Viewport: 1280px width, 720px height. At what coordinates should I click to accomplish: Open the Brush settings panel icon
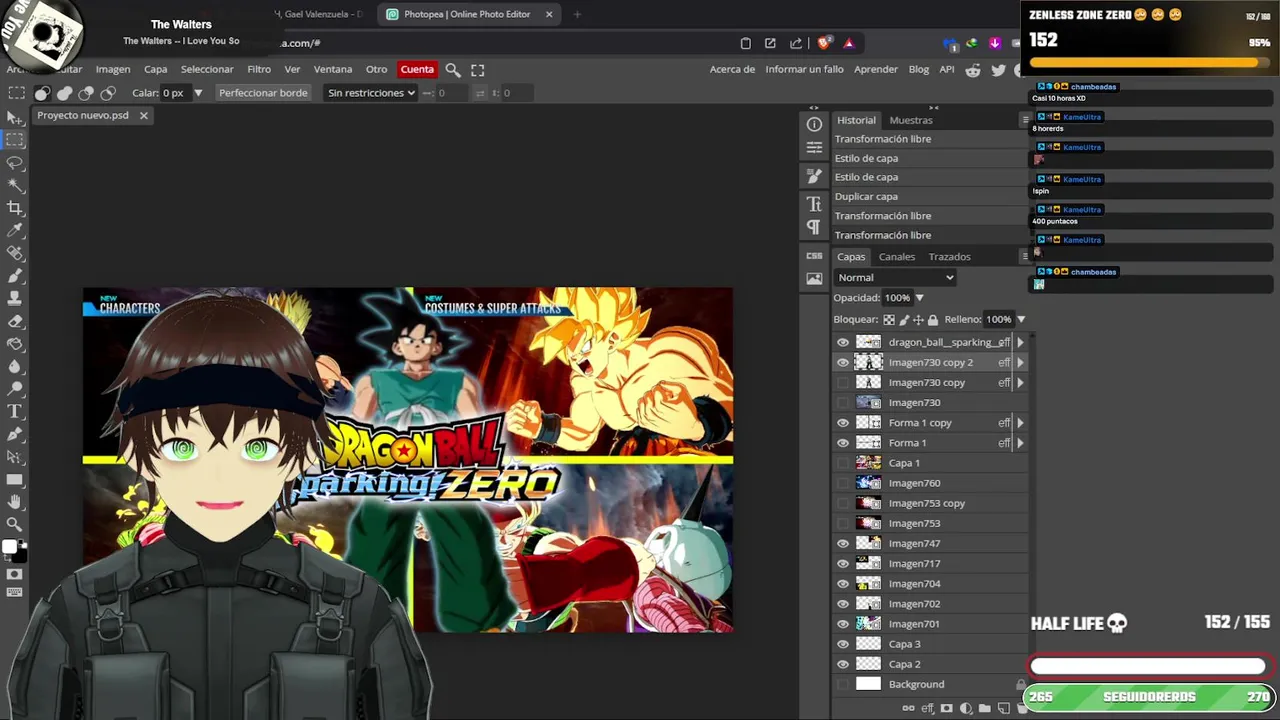[x=814, y=176]
